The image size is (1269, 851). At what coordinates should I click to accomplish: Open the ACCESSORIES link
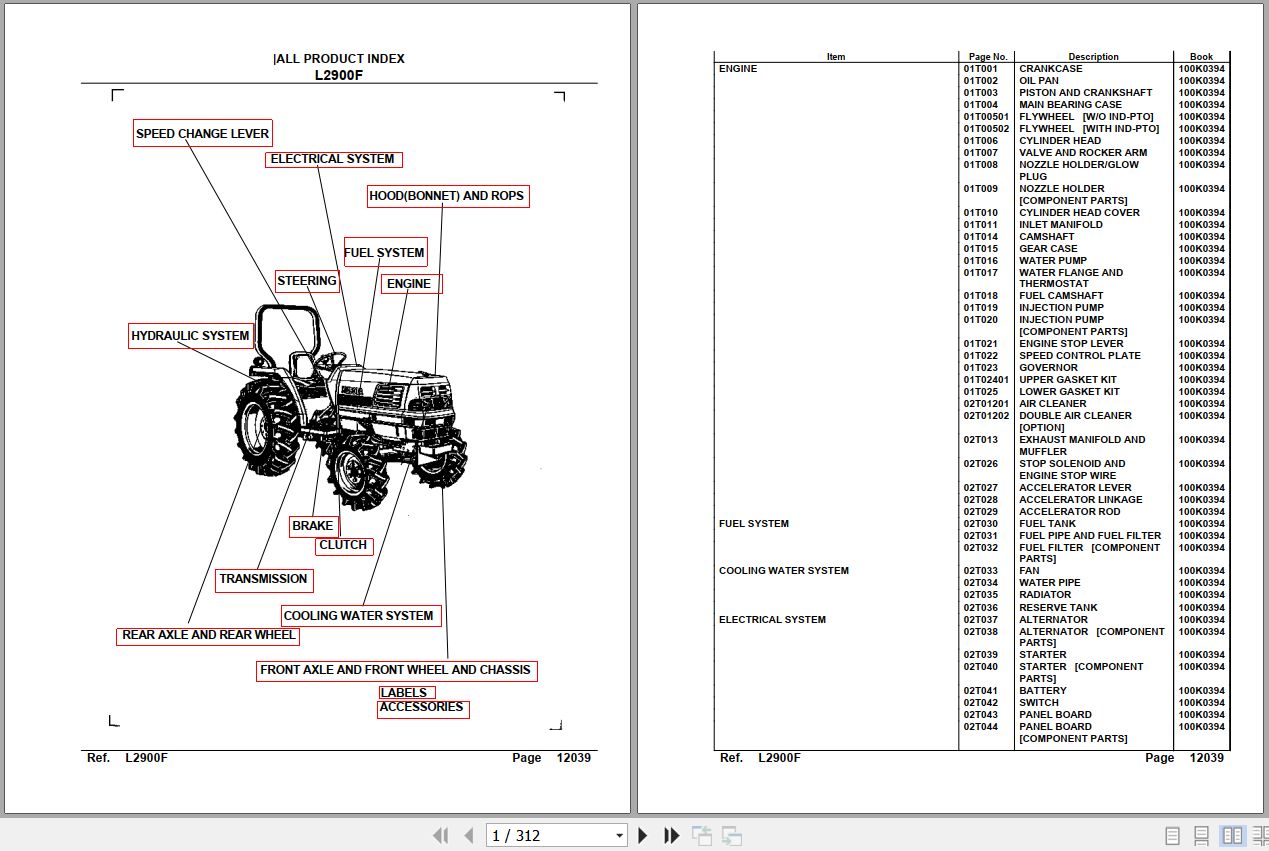click(422, 708)
